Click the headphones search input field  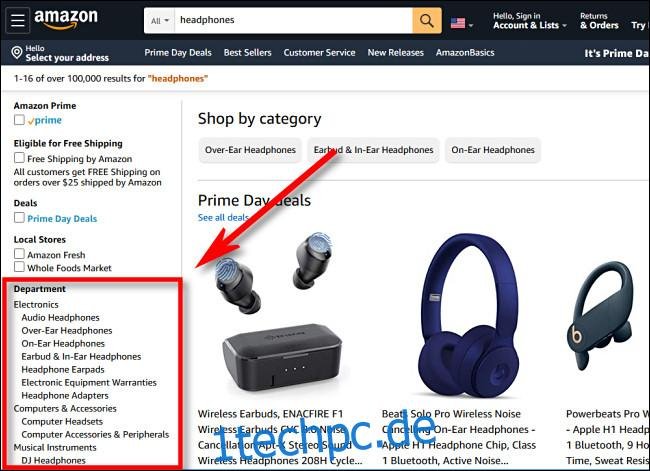pos(293,20)
